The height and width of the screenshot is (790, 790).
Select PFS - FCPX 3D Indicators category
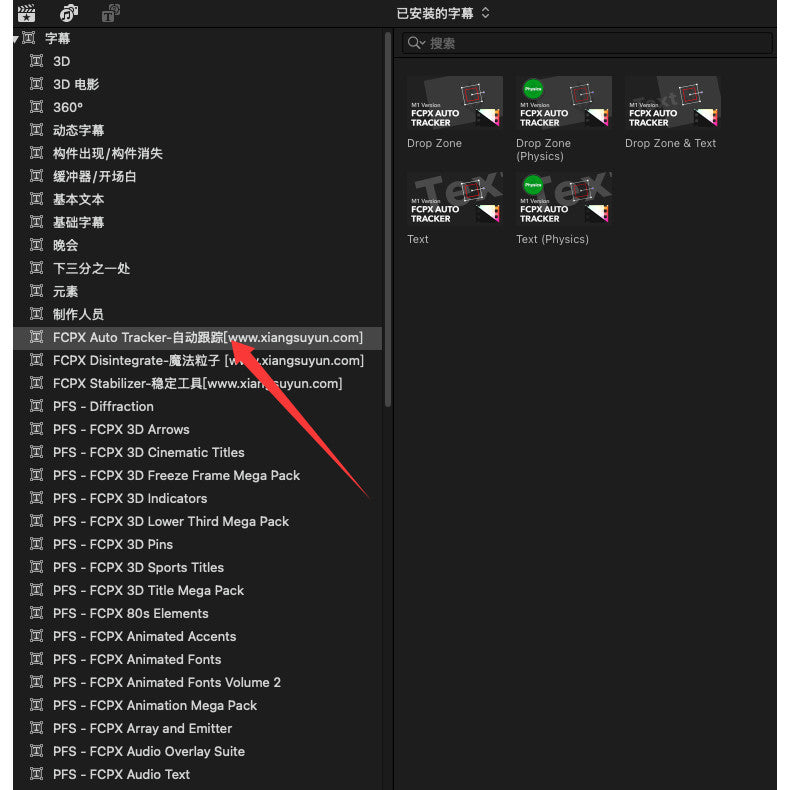(x=198, y=498)
